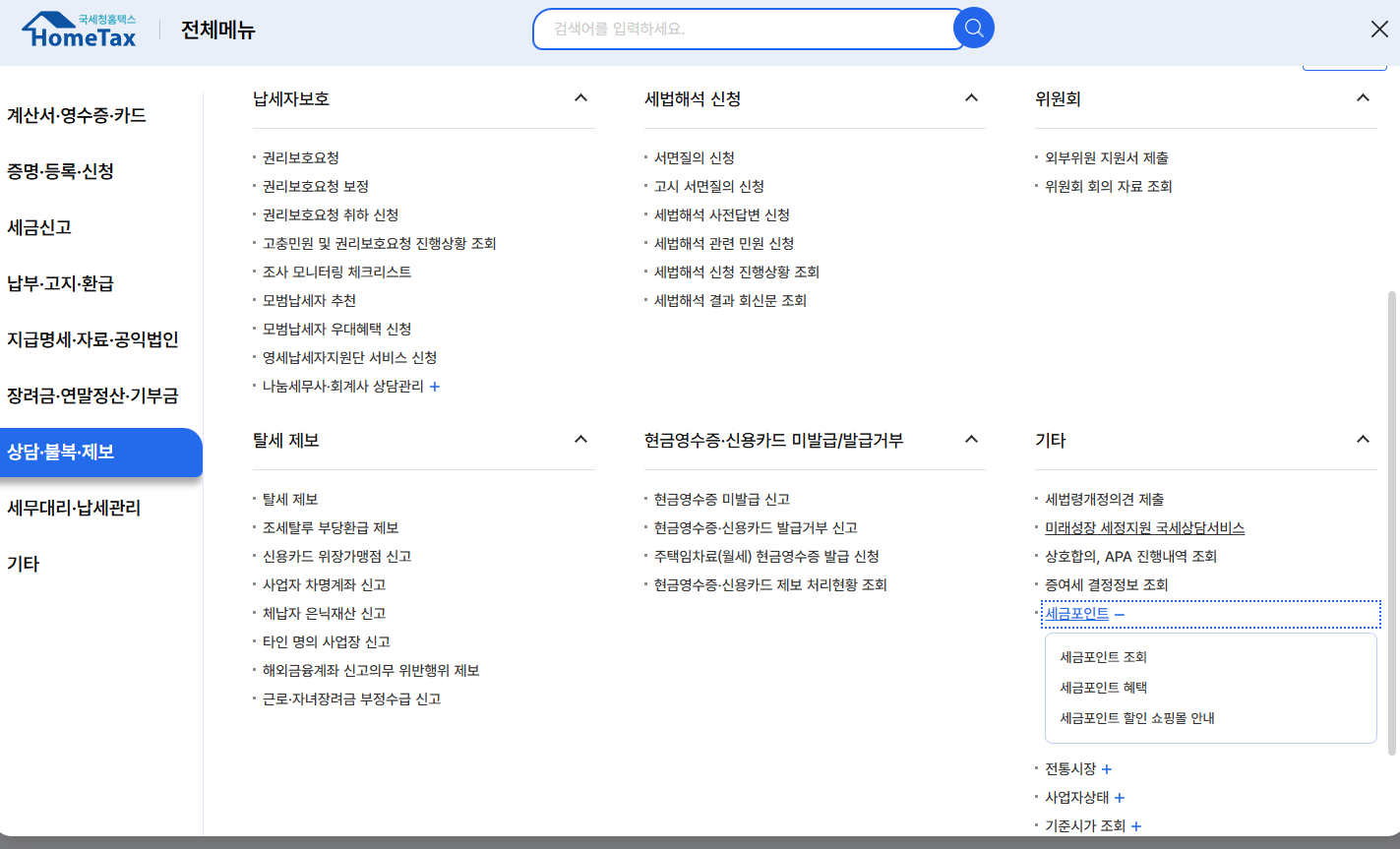Select 세금신고 menu category
This screenshot has height=849, width=1400.
click(39, 227)
